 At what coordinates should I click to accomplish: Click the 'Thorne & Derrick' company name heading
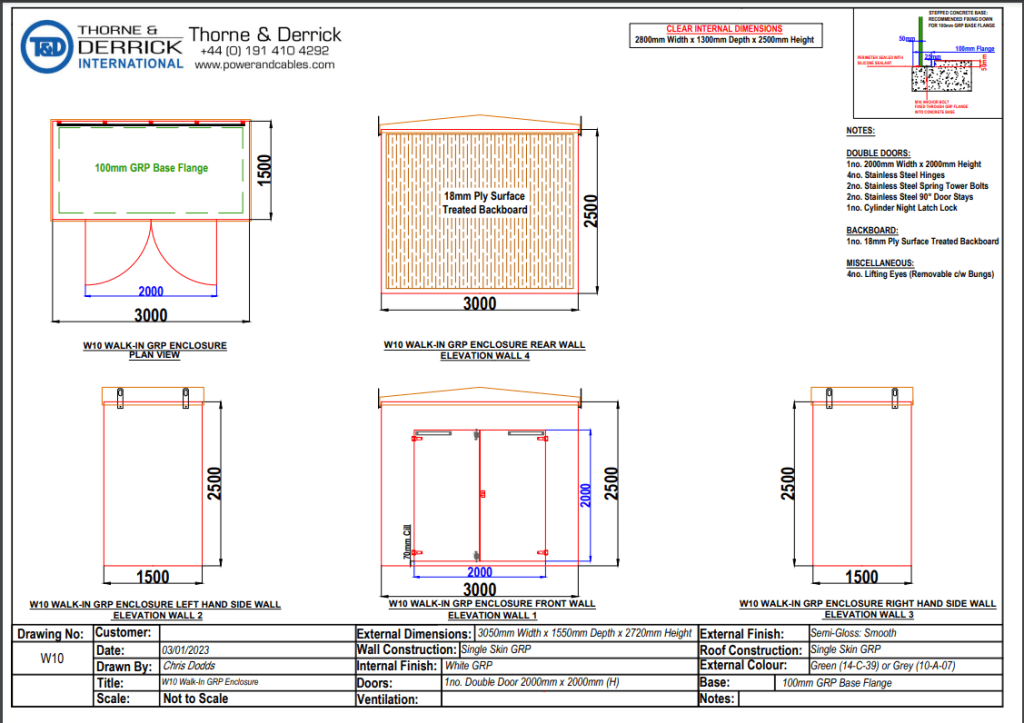[x=265, y=34]
